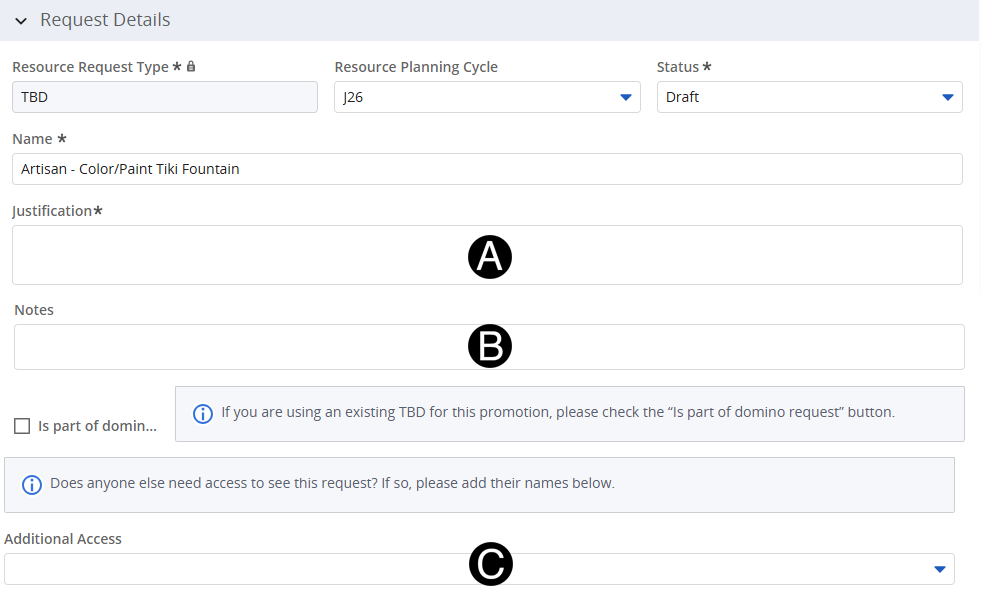Click the lock icon beside Resource Request Type
The height and width of the screenshot is (597, 981).
pos(191,67)
